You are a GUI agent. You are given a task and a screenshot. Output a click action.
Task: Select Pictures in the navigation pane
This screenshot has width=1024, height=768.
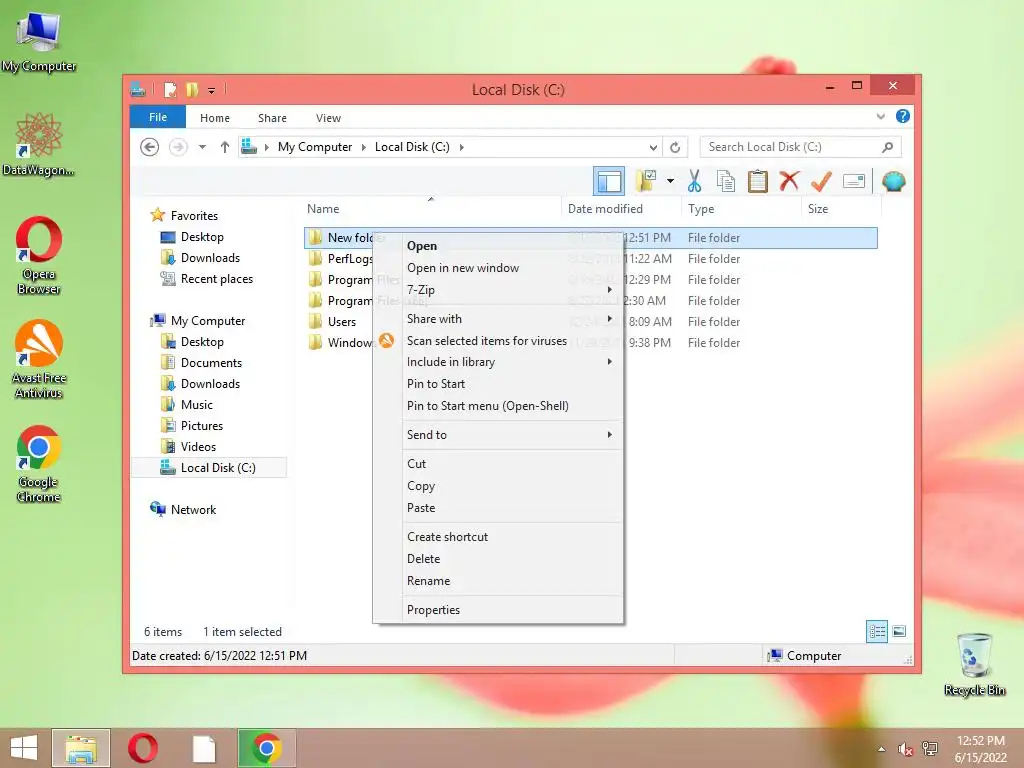click(x=202, y=426)
